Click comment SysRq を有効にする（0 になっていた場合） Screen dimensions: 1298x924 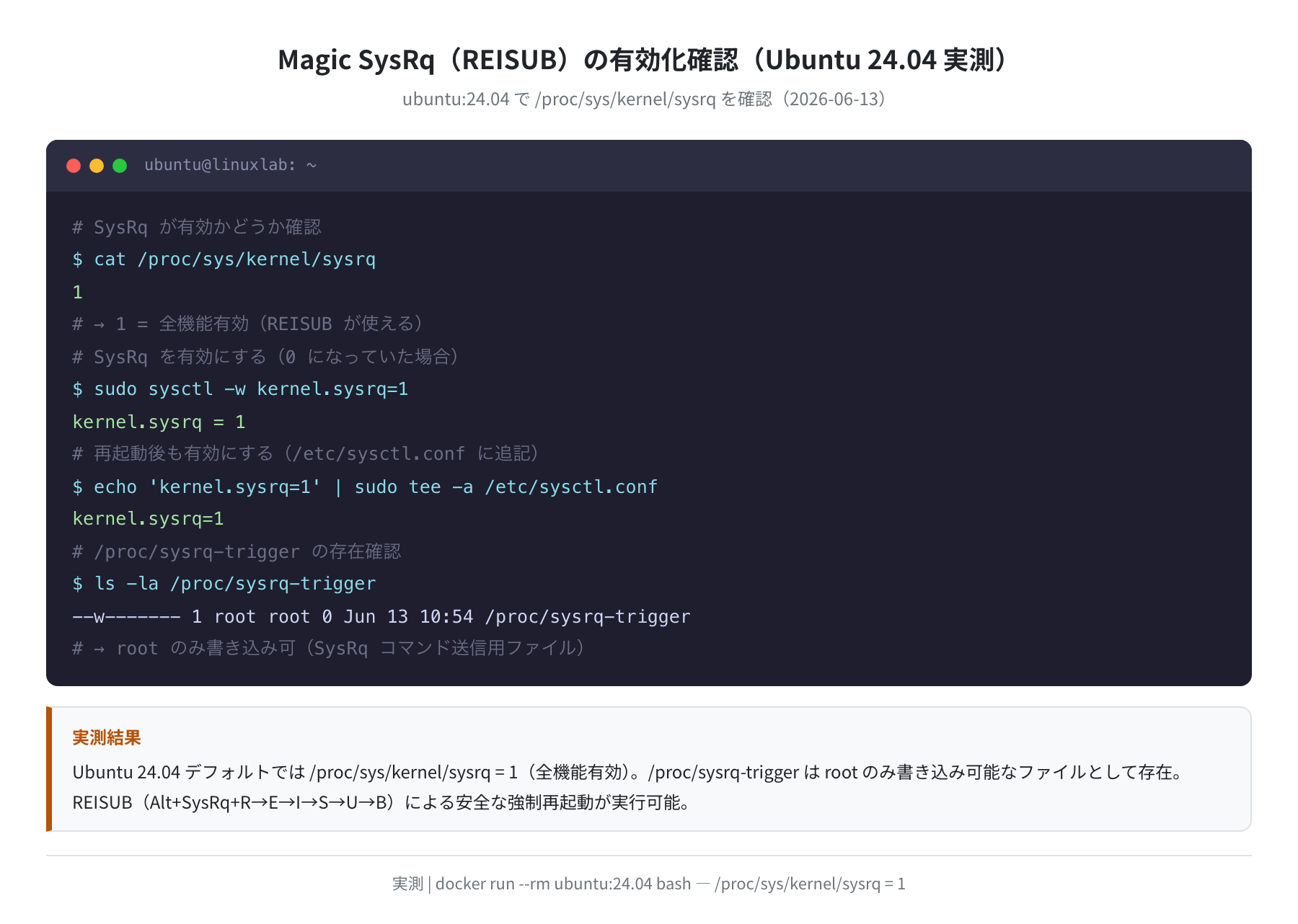click(265, 357)
